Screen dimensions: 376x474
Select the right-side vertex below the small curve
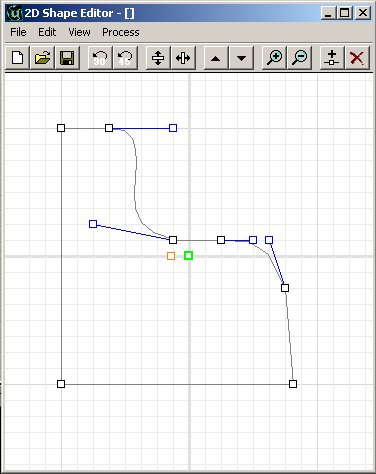click(285, 288)
